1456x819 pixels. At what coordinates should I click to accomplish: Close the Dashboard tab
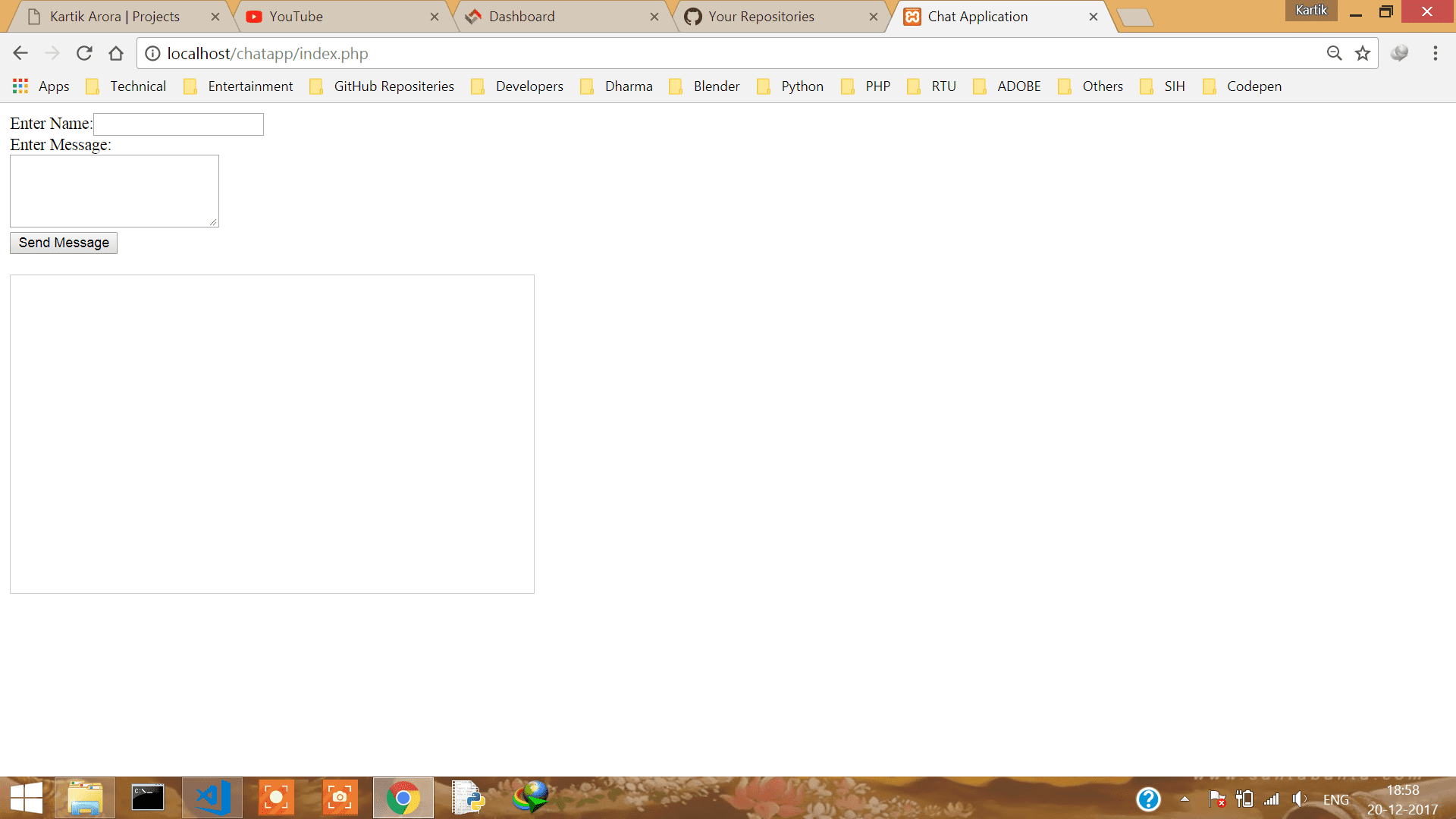(x=654, y=17)
